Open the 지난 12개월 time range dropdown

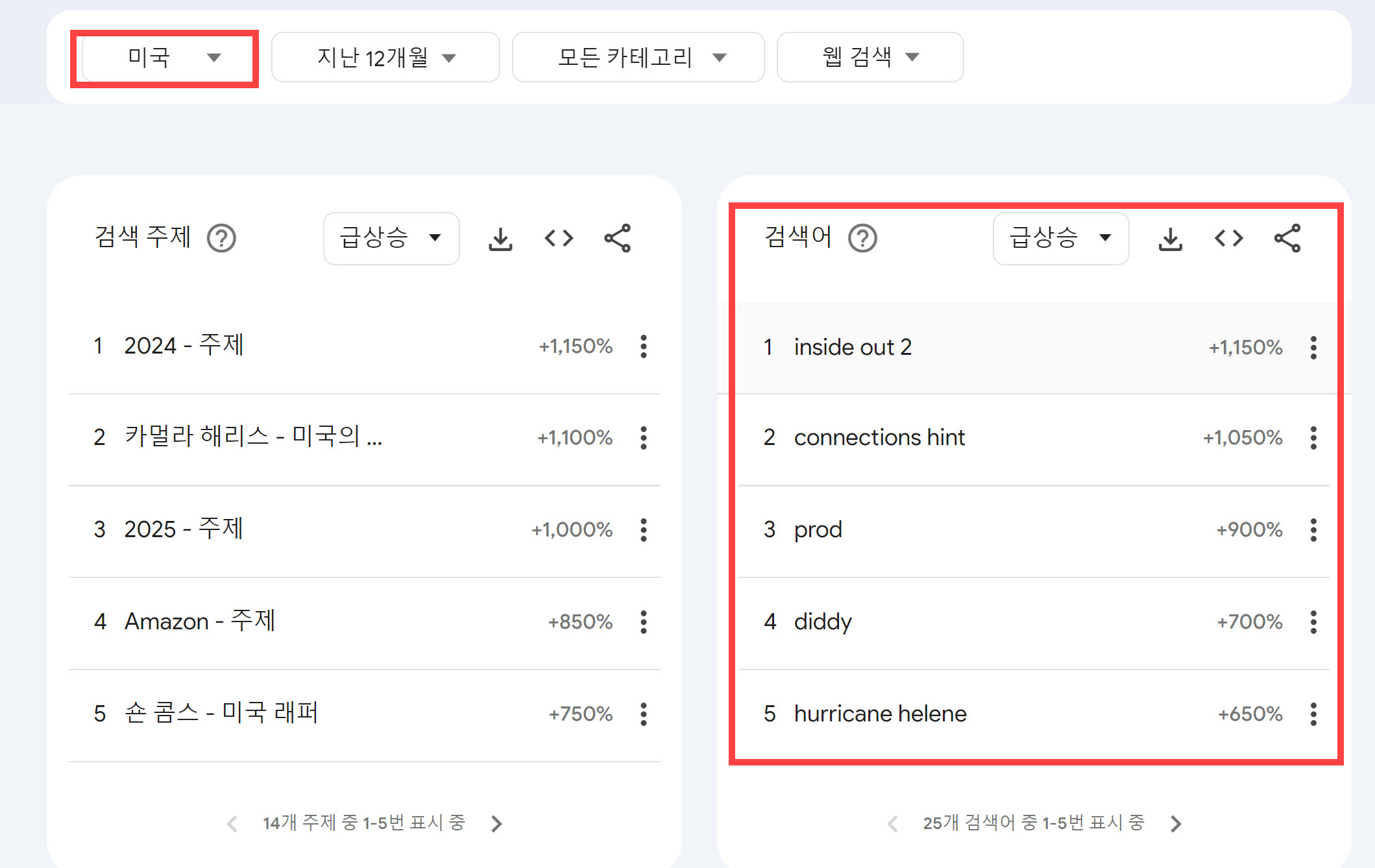click(x=385, y=58)
